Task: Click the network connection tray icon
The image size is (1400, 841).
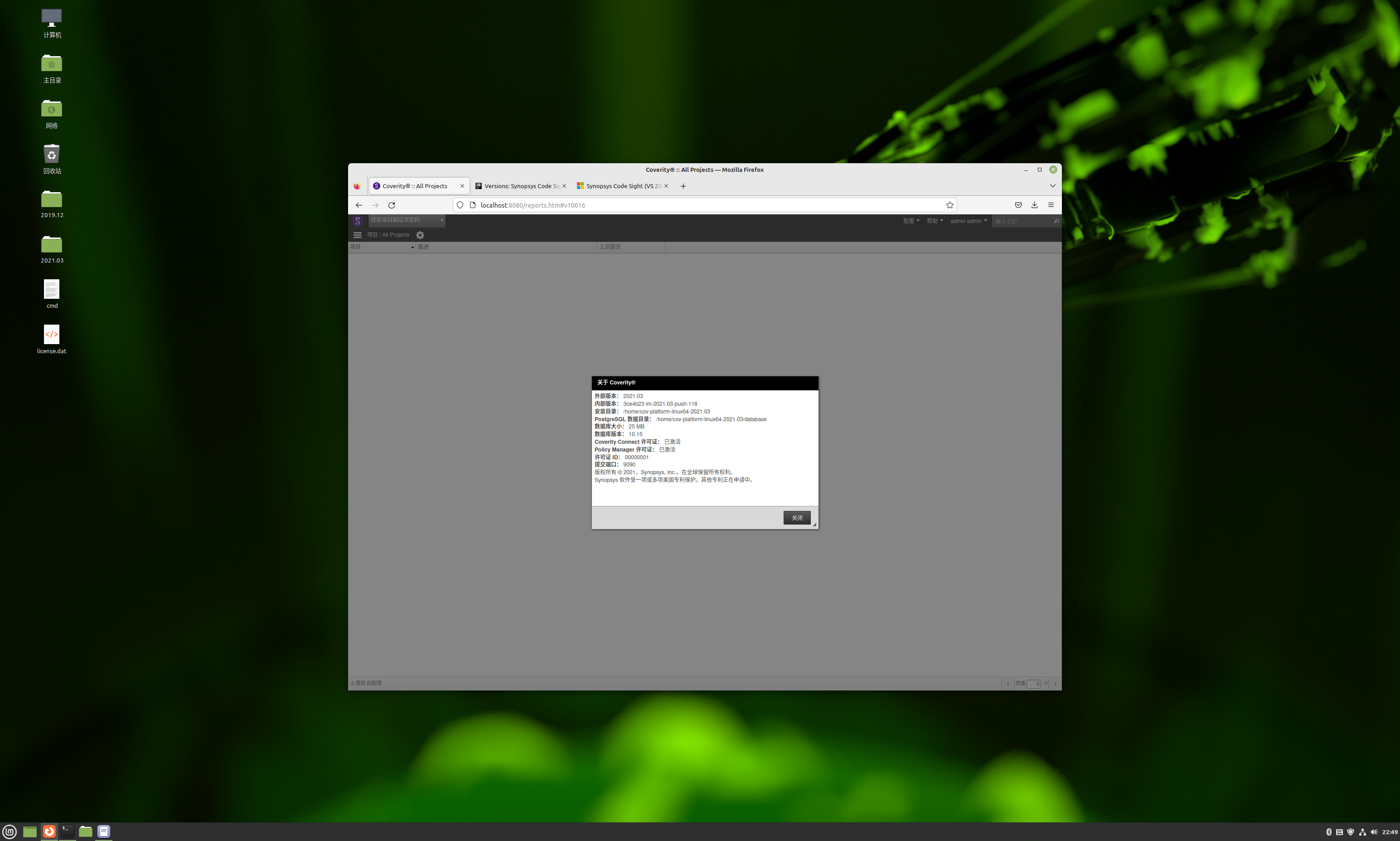Action: [x=1362, y=832]
